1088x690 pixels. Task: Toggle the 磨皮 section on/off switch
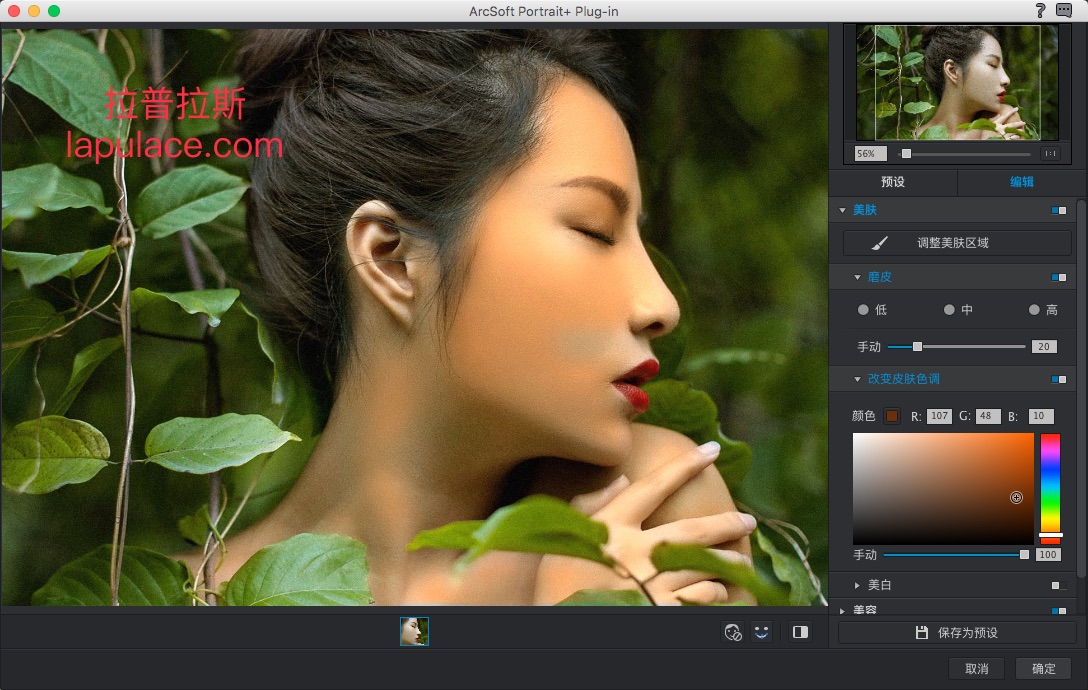point(1058,277)
